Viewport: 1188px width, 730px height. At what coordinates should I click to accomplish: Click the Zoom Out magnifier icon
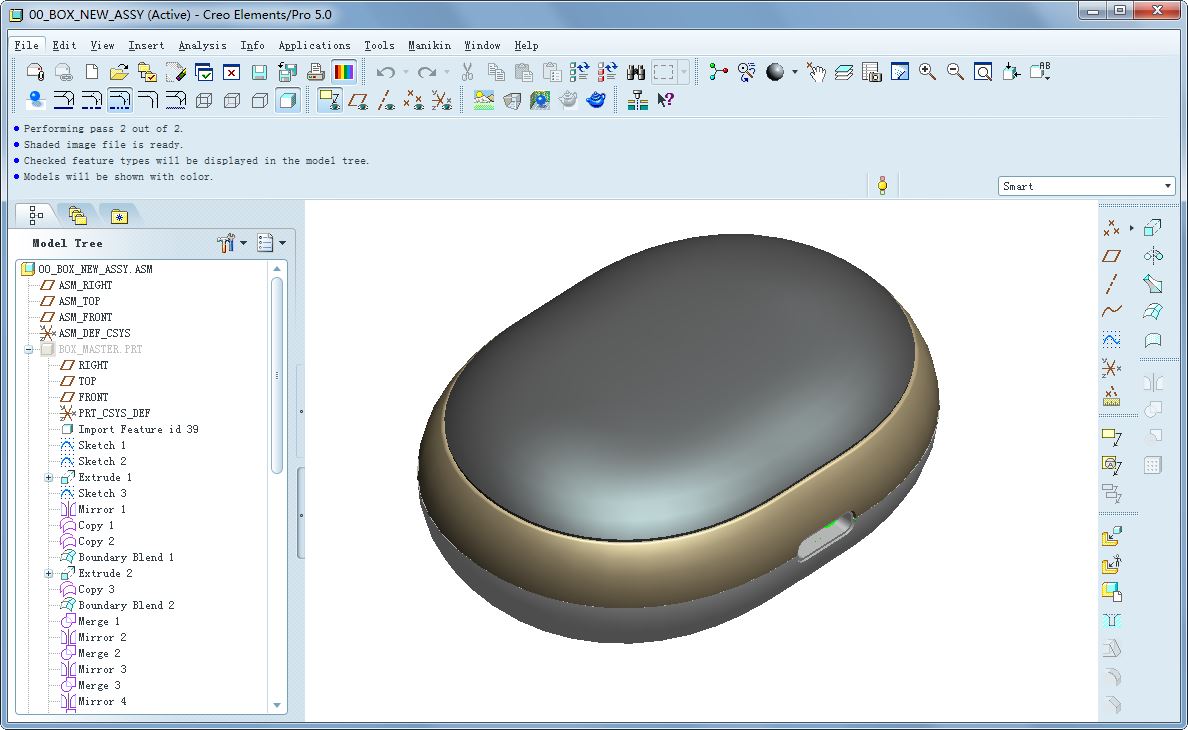(955, 72)
